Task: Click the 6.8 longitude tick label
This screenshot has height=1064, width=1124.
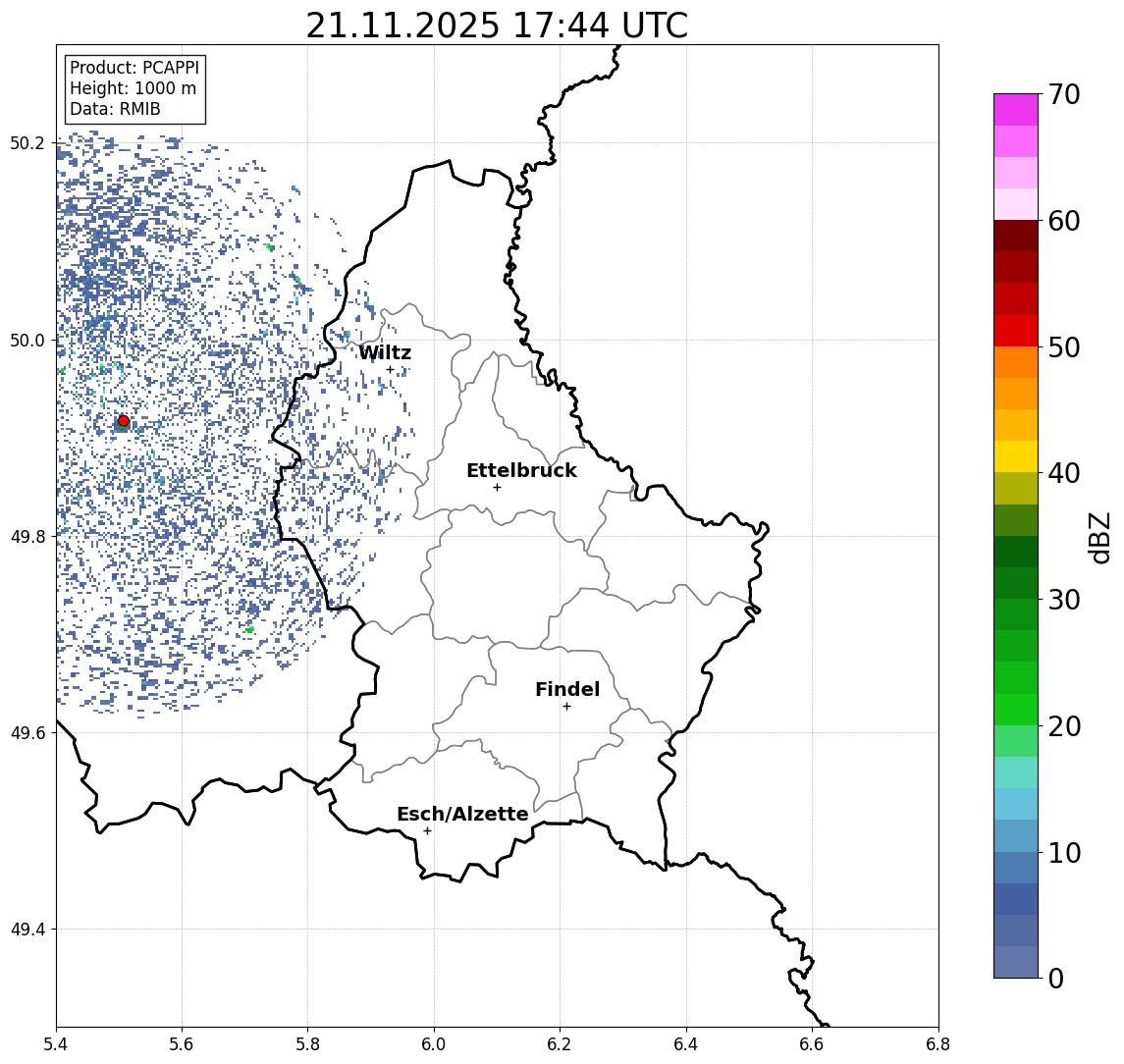Action: (939, 1044)
